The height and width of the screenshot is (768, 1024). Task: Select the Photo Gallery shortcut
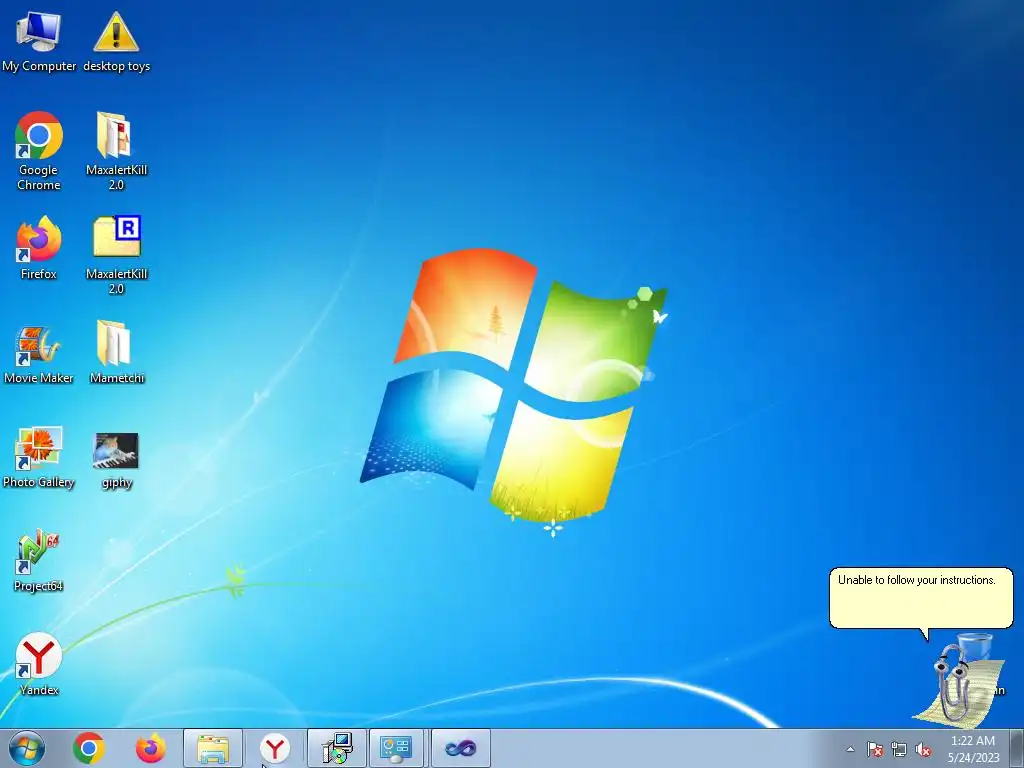click(39, 457)
